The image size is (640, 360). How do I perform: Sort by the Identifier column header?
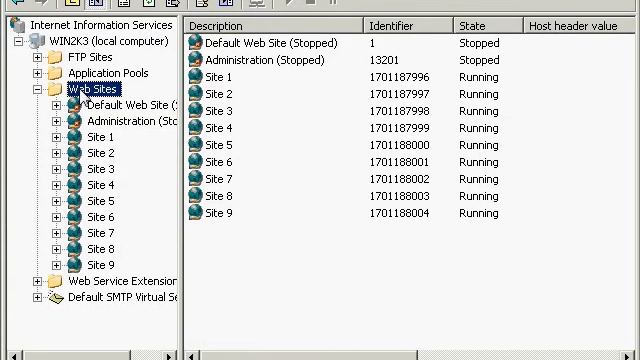[408, 26]
